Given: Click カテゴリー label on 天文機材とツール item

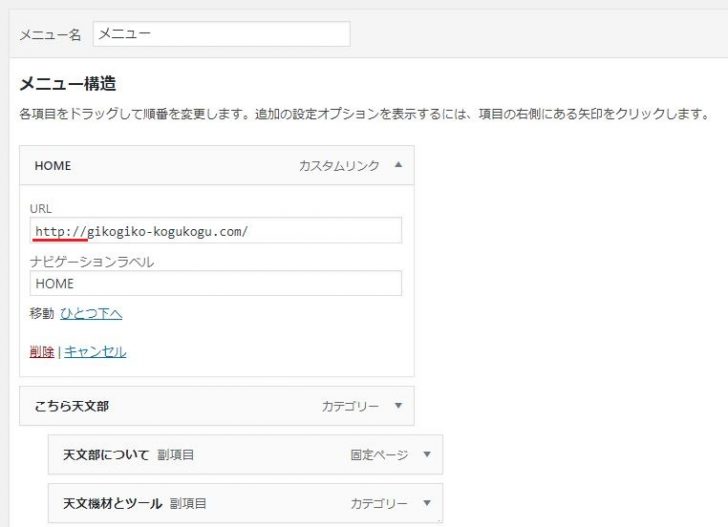Looking at the screenshot, I should point(379,503).
